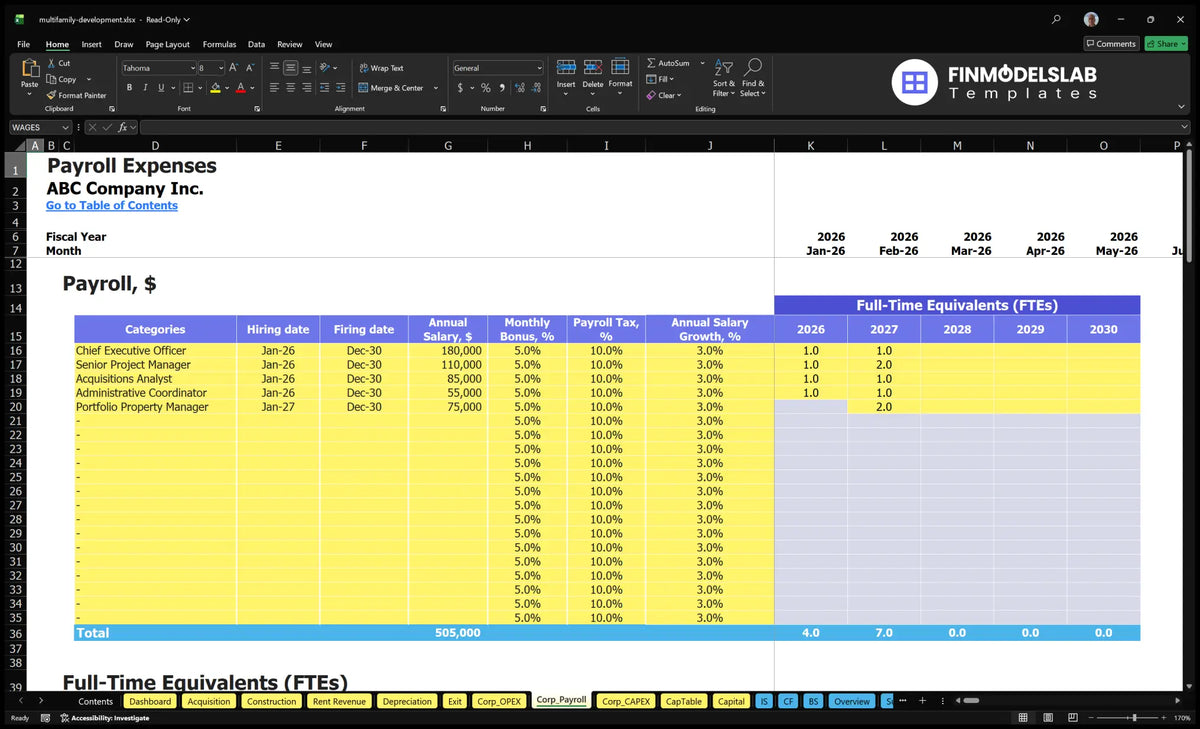The width and height of the screenshot is (1200, 729).
Task: Click the cell borders icon
Action: (187, 88)
